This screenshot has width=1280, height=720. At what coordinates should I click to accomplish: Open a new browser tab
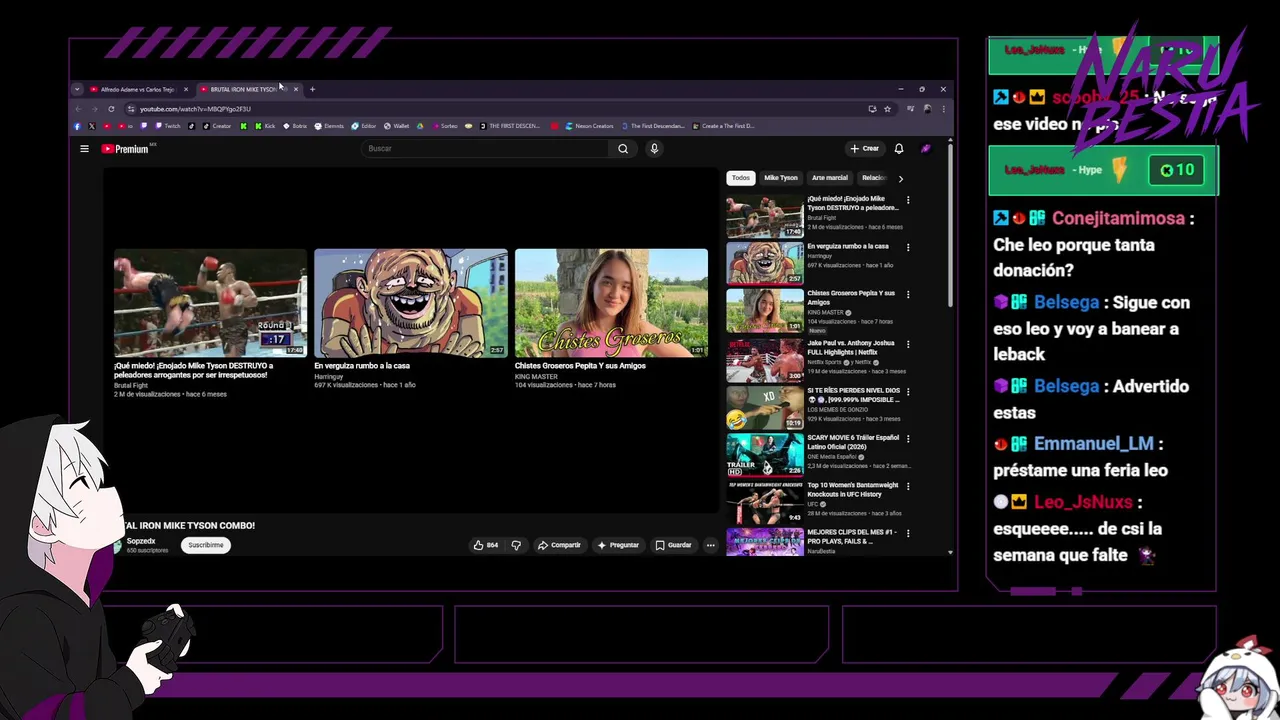coord(312,89)
